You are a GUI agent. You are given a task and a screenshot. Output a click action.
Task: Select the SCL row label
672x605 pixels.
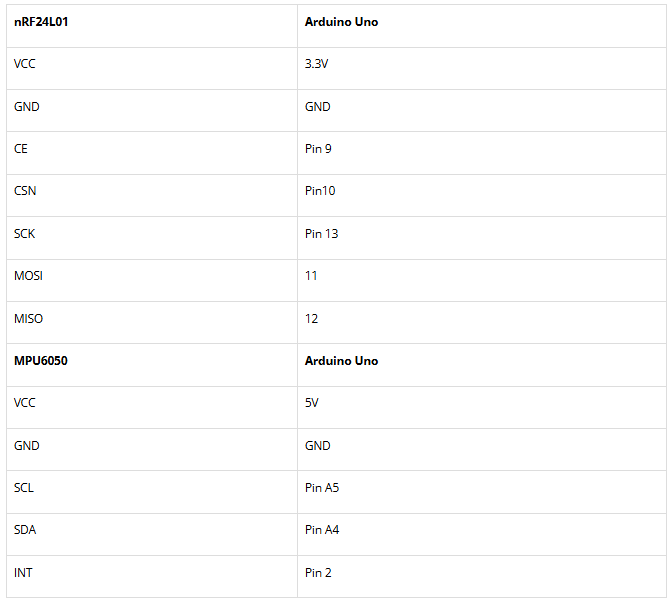point(24,488)
